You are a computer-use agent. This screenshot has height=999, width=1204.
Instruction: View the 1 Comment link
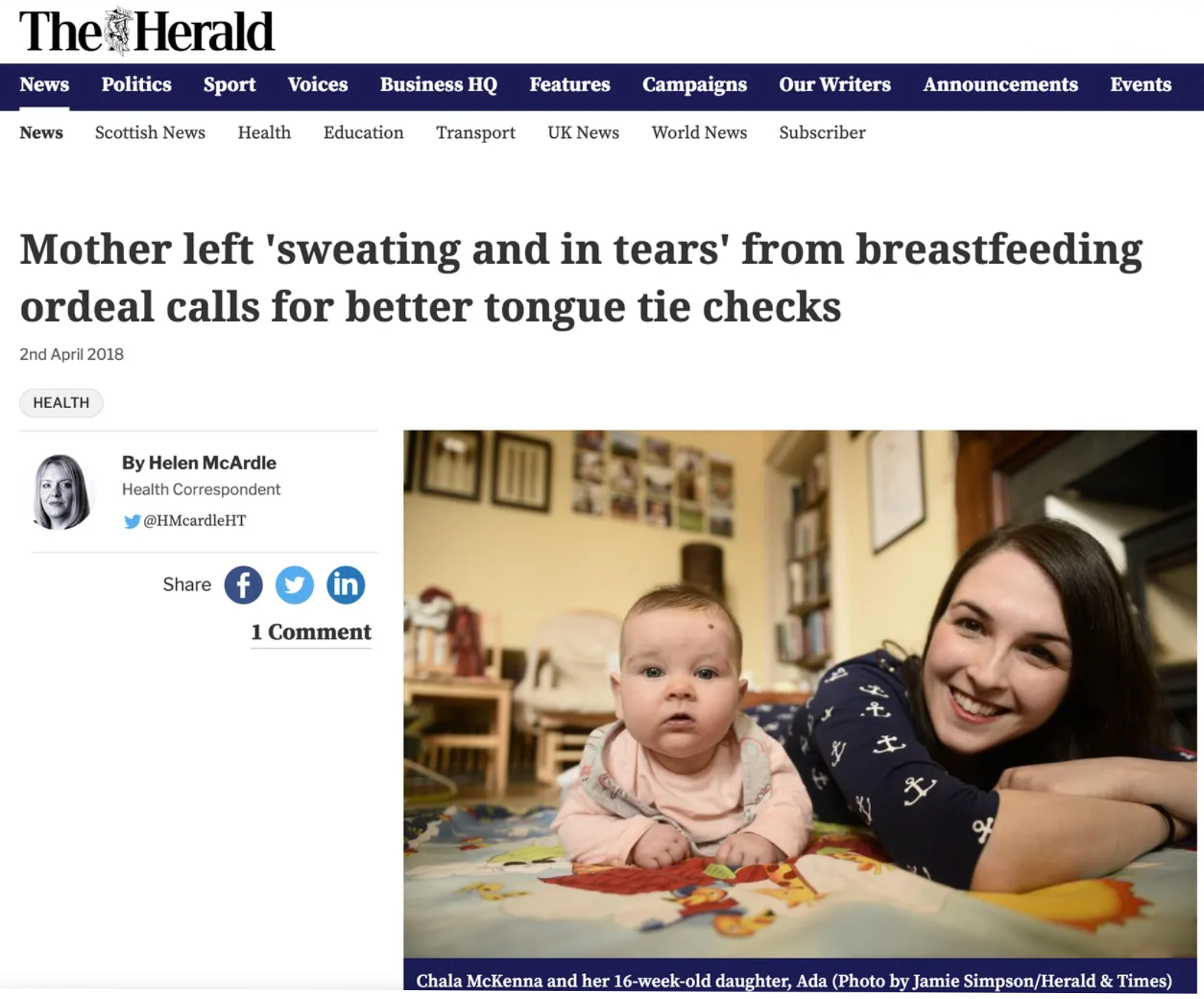click(x=311, y=632)
